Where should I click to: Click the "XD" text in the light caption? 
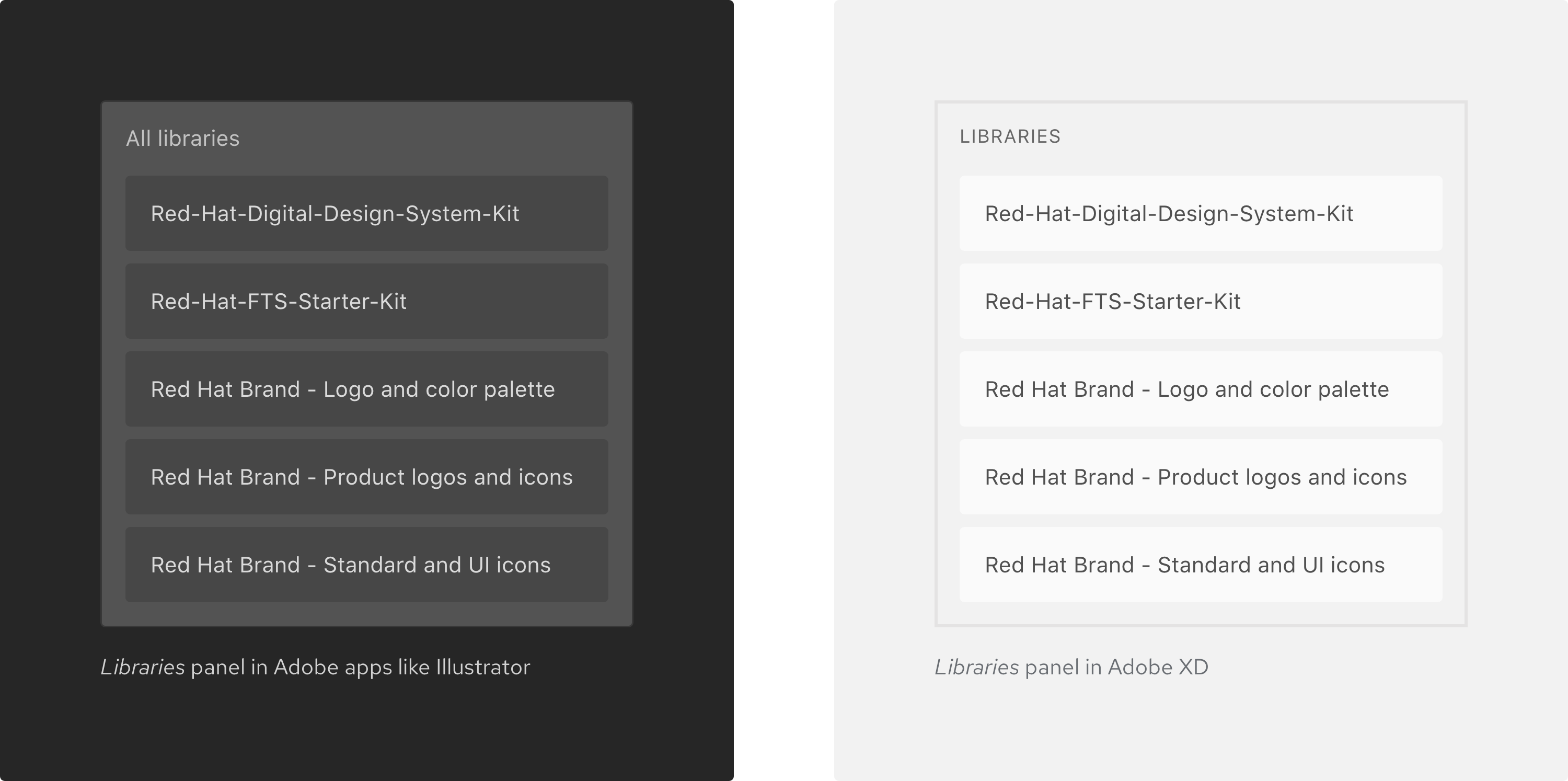coord(1193,667)
